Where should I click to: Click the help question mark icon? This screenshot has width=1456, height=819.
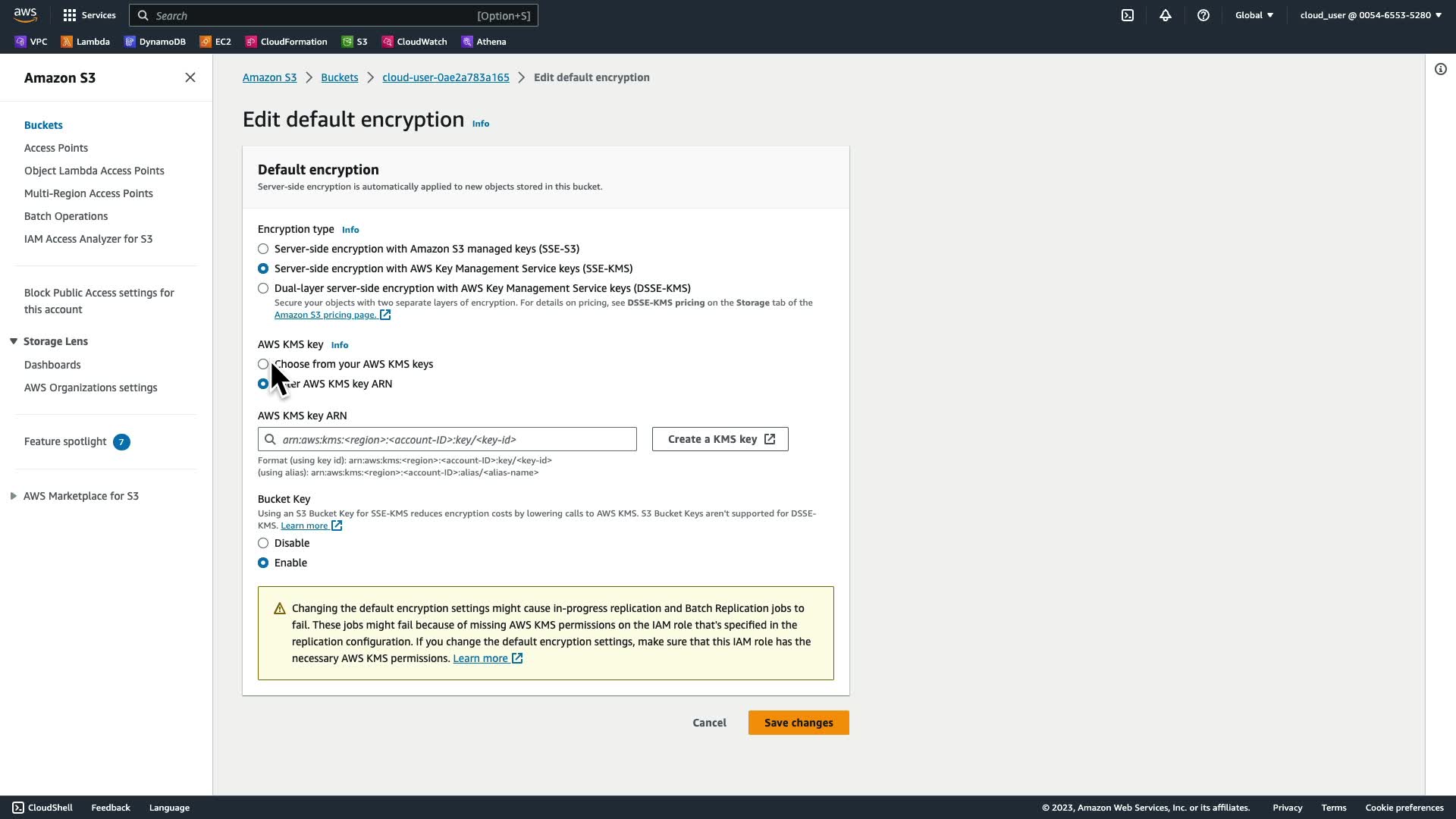[1203, 15]
